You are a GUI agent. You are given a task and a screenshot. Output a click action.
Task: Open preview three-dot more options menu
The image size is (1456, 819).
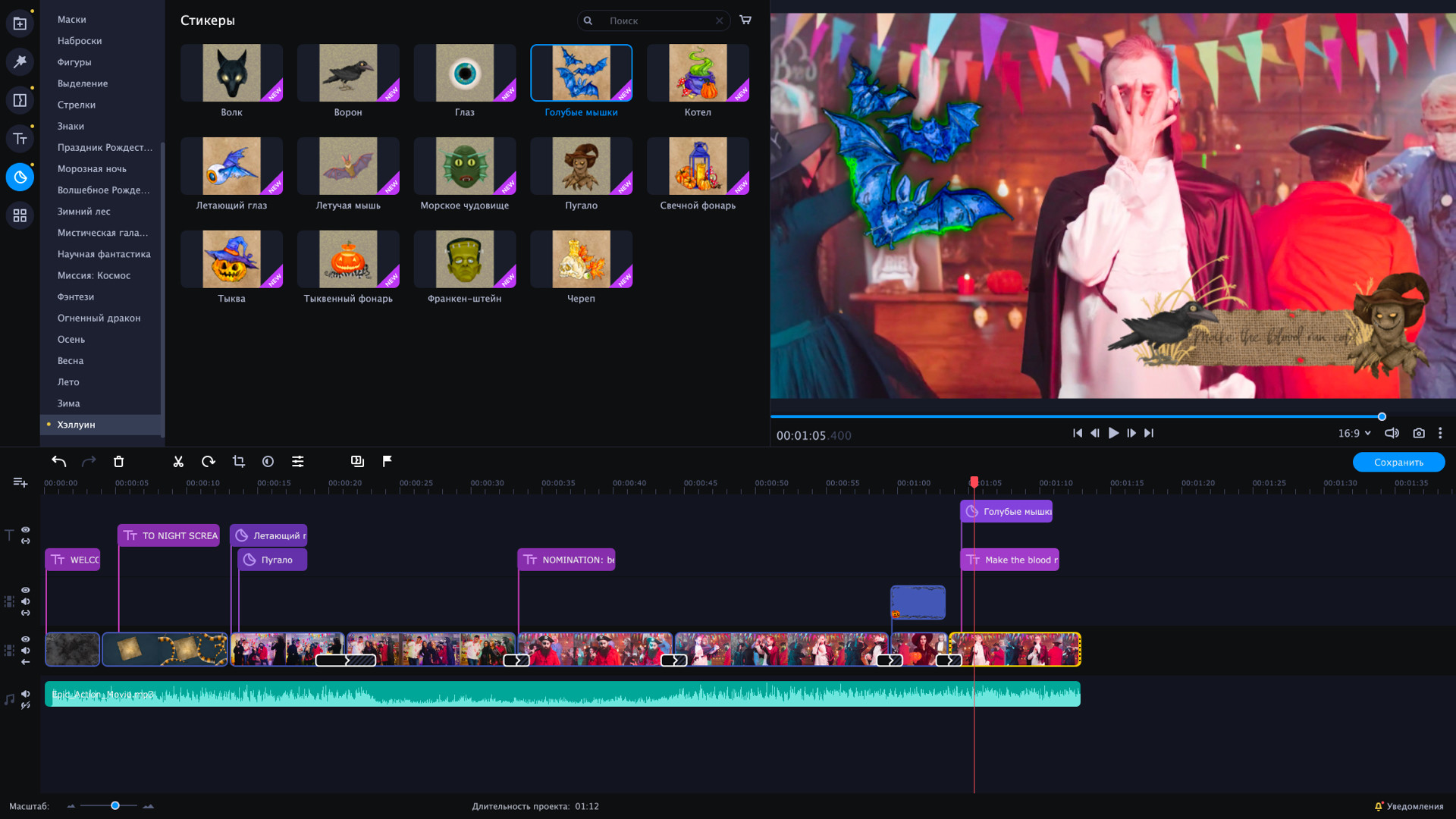(1440, 433)
